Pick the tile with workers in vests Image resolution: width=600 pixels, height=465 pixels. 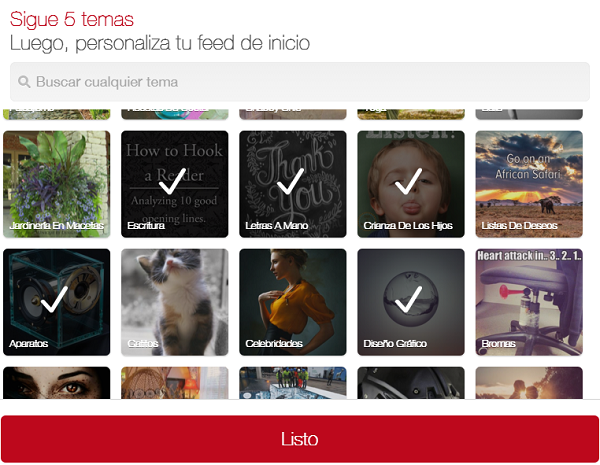pyautogui.click(x=293, y=383)
